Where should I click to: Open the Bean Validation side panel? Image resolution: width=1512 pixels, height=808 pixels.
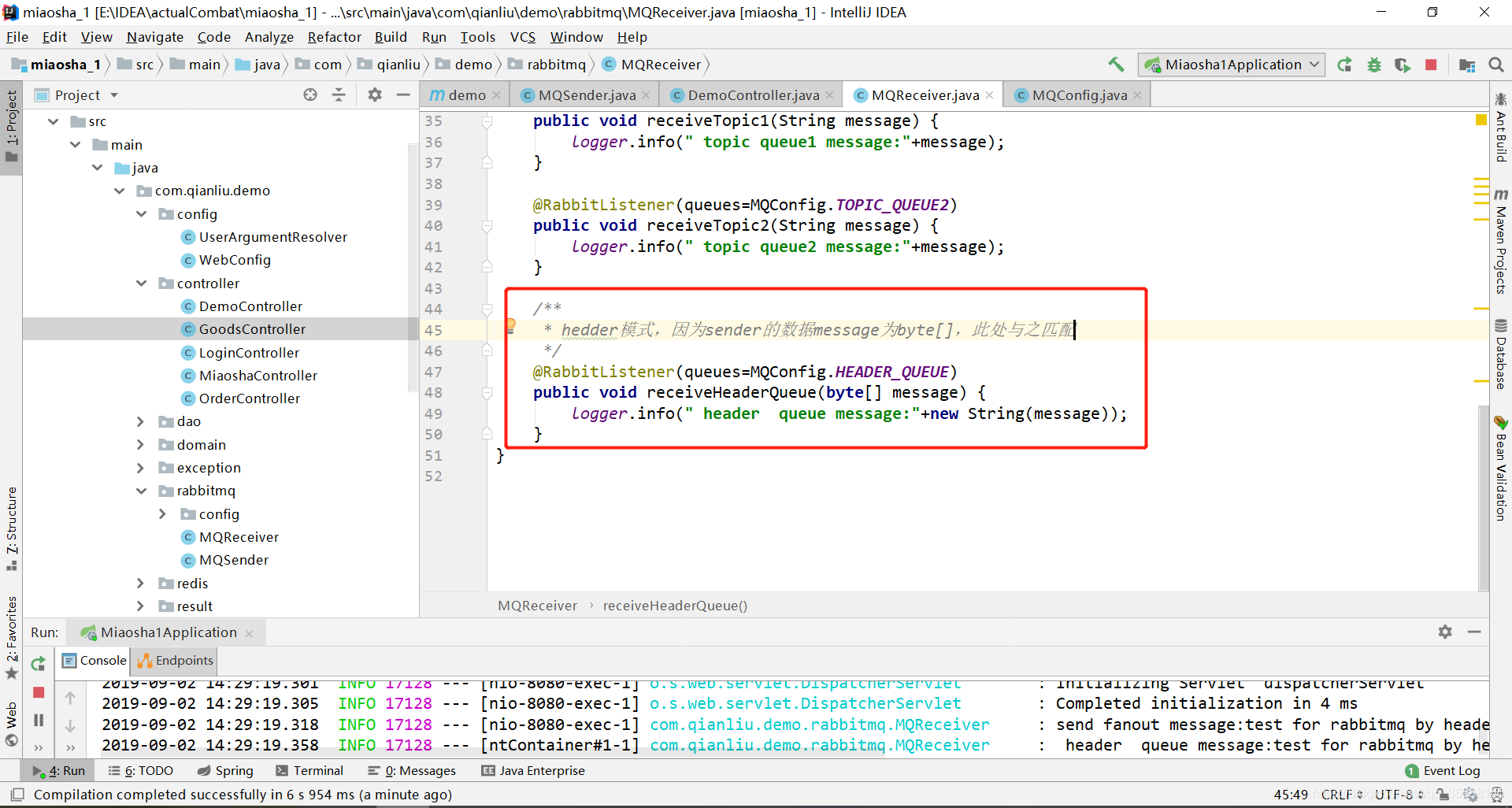pyautogui.click(x=1500, y=469)
